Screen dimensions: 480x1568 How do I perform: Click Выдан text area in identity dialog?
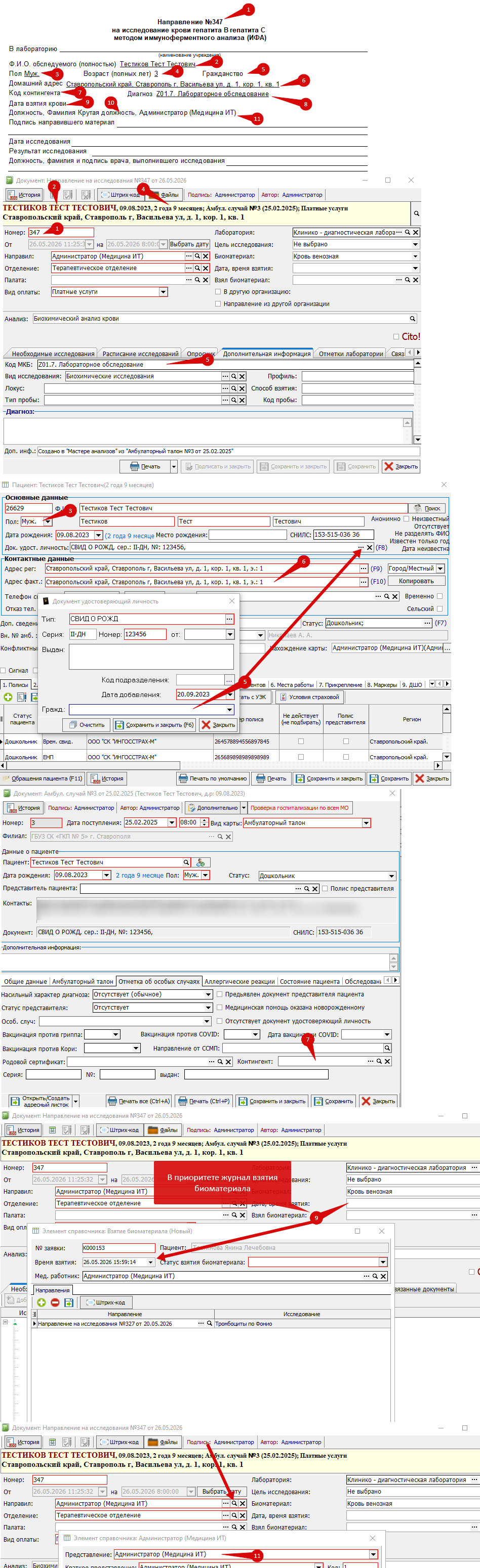pos(151,657)
